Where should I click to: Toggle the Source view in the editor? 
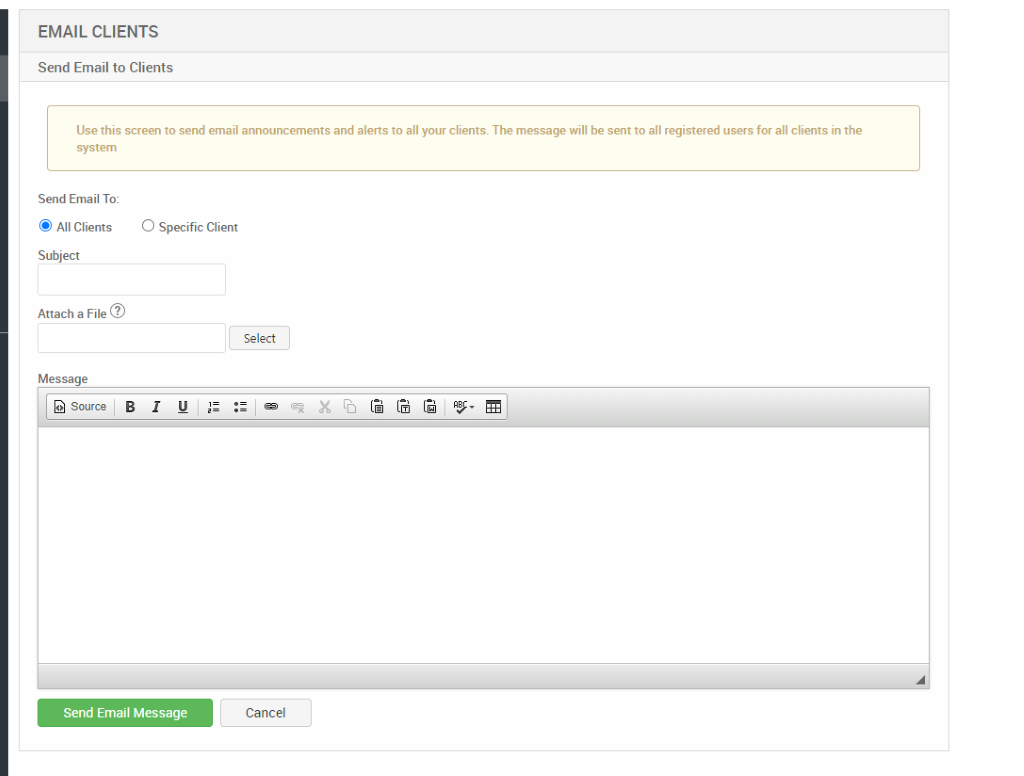80,406
